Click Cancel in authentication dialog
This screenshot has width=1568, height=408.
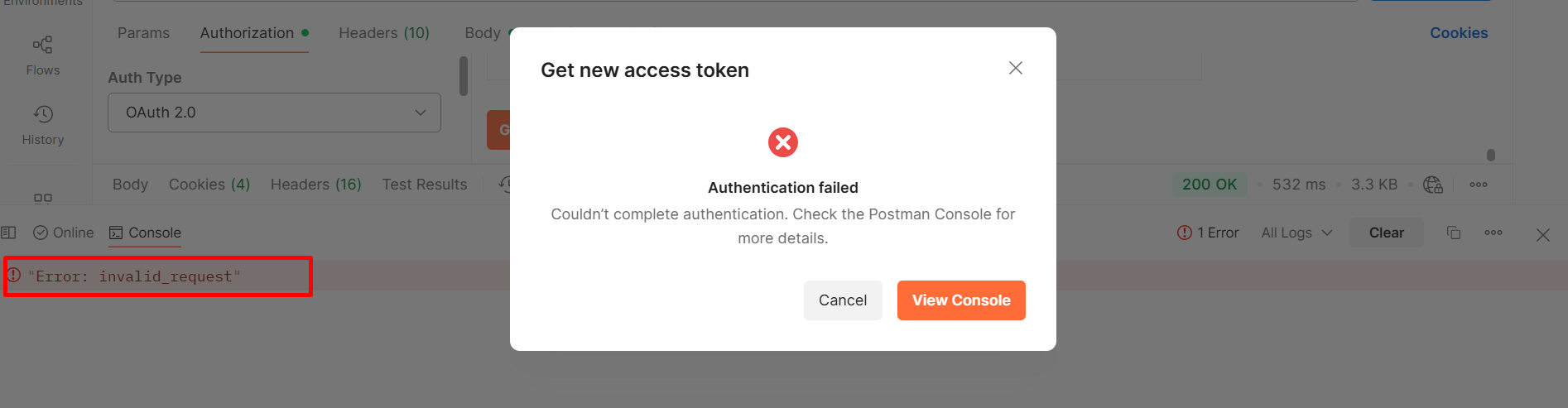coord(843,300)
